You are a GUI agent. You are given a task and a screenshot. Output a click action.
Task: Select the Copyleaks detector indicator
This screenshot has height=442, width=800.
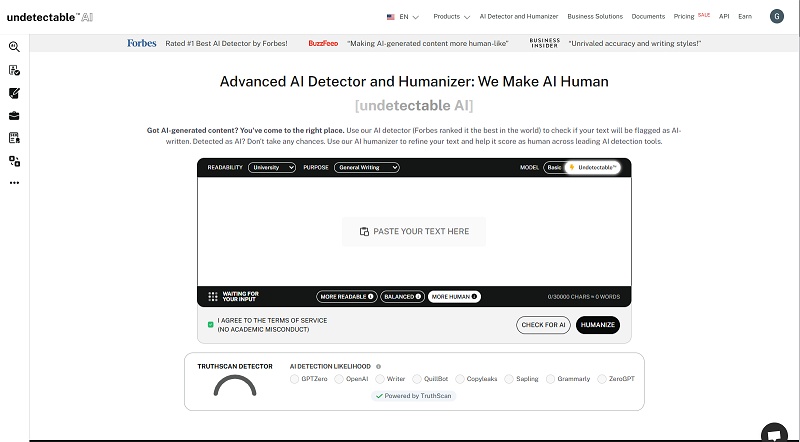pyautogui.click(x=460, y=379)
